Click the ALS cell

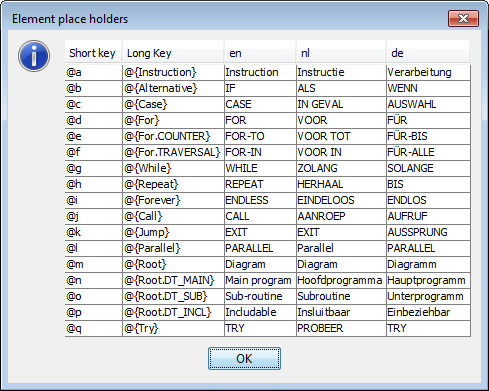point(341,88)
